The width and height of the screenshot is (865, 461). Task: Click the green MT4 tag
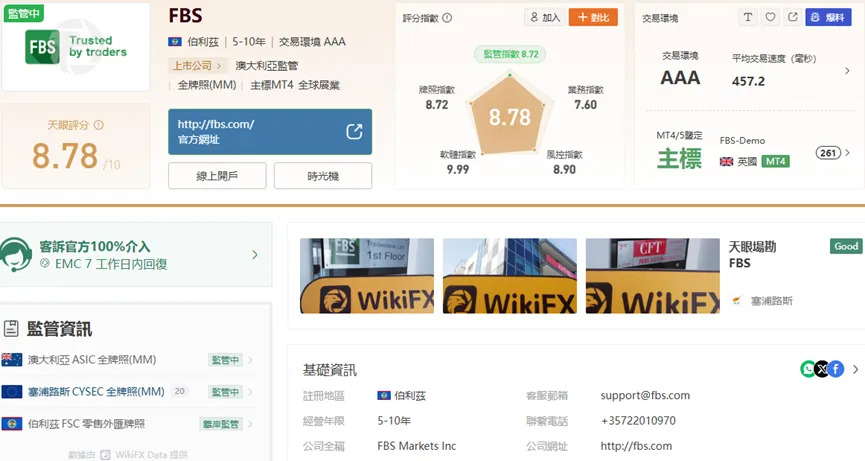[x=776, y=161]
